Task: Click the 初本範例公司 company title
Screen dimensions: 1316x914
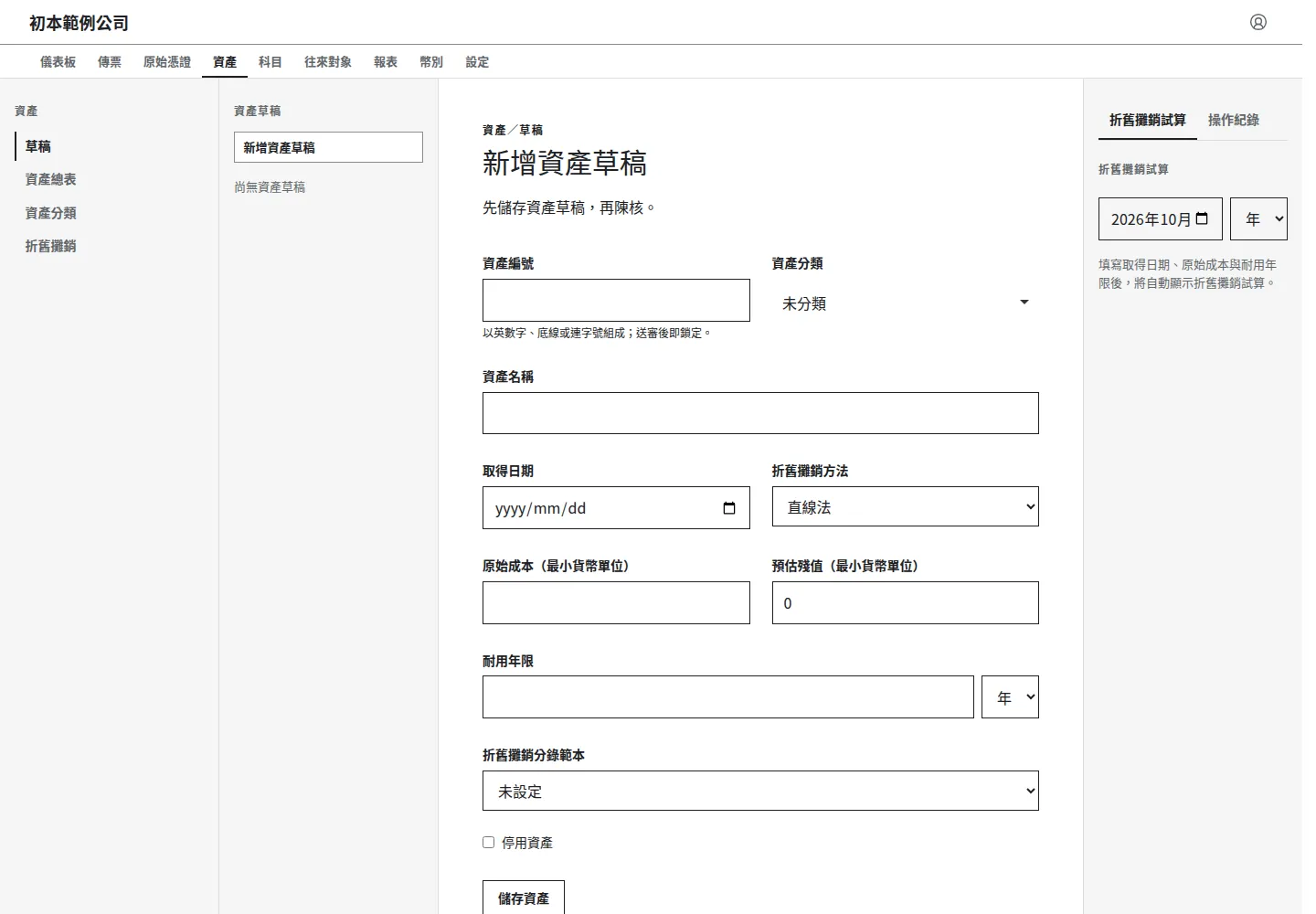Action: click(79, 23)
